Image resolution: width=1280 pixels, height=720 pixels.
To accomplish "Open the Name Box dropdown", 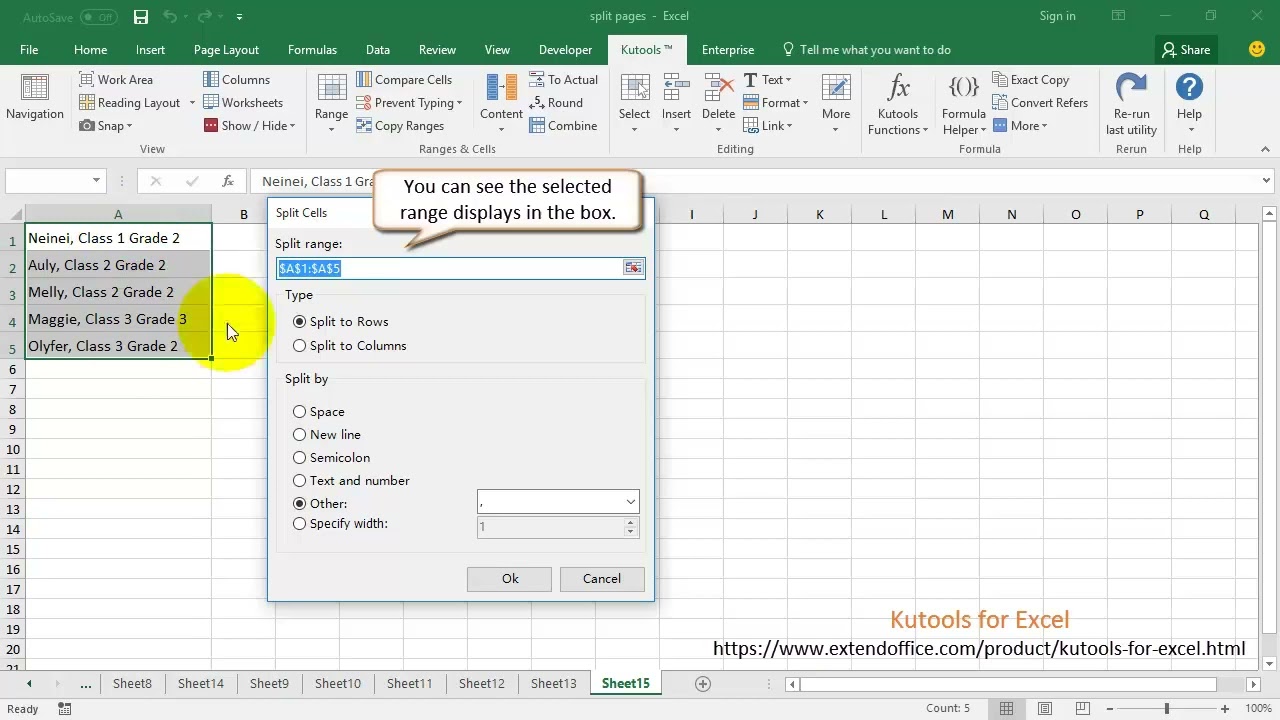I will coord(96,181).
